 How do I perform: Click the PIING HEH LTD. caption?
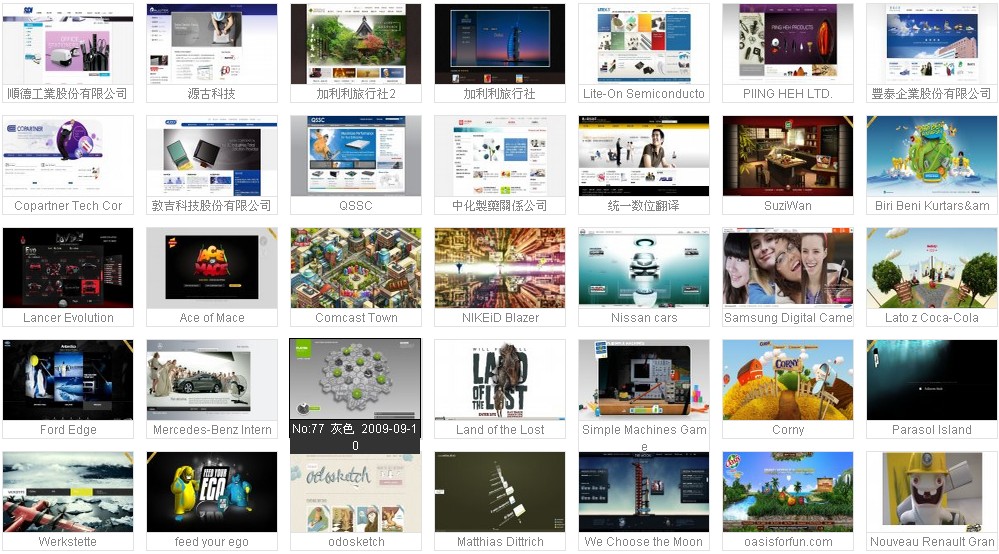click(787, 94)
